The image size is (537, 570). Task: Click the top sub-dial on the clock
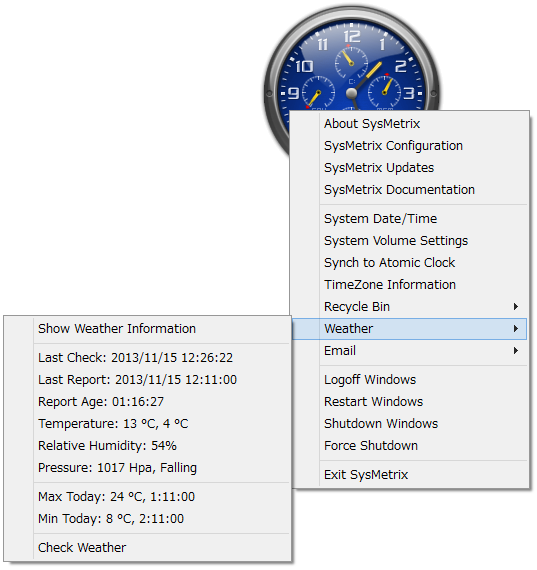[351, 63]
